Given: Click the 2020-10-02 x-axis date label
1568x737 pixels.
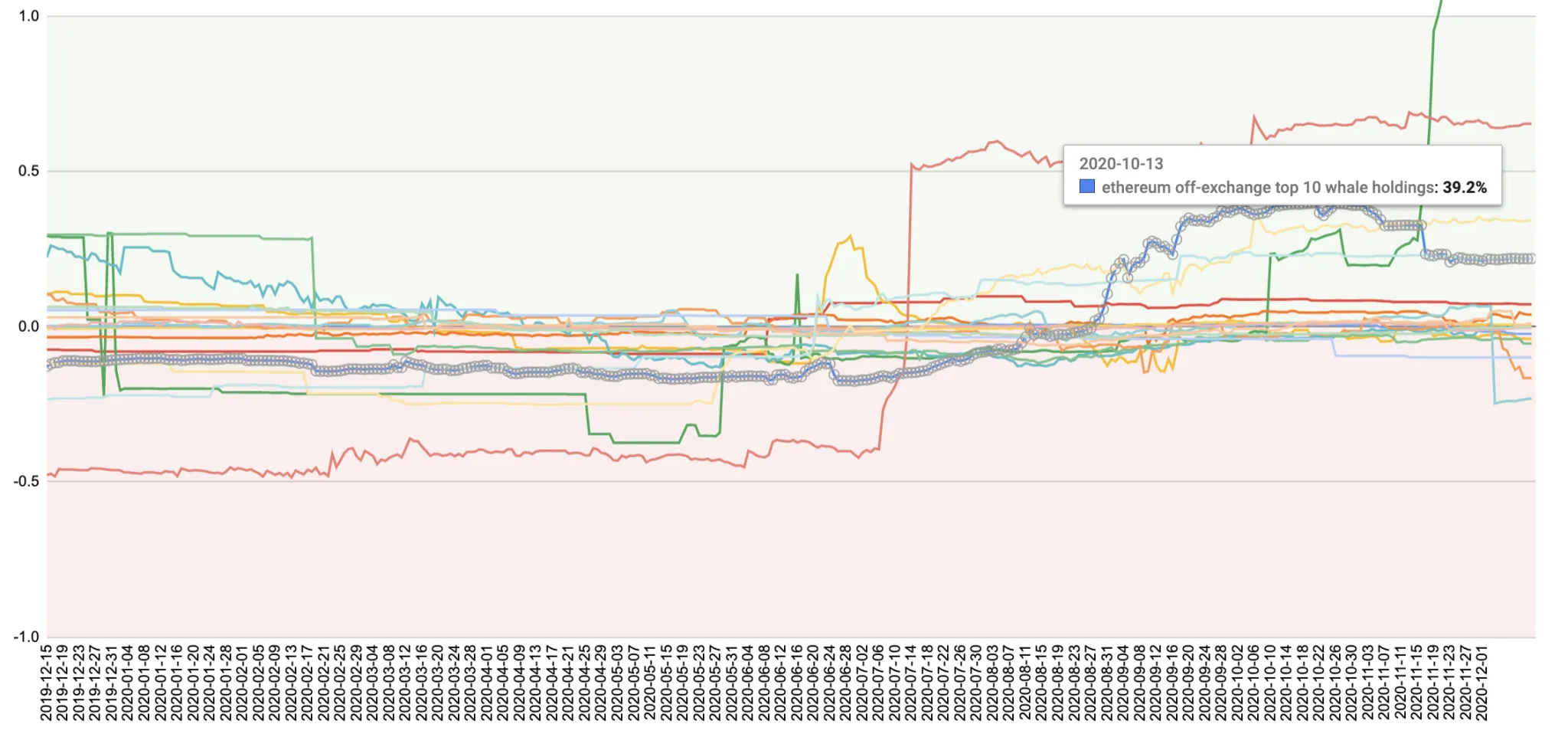Looking at the screenshot, I should point(1236,682).
